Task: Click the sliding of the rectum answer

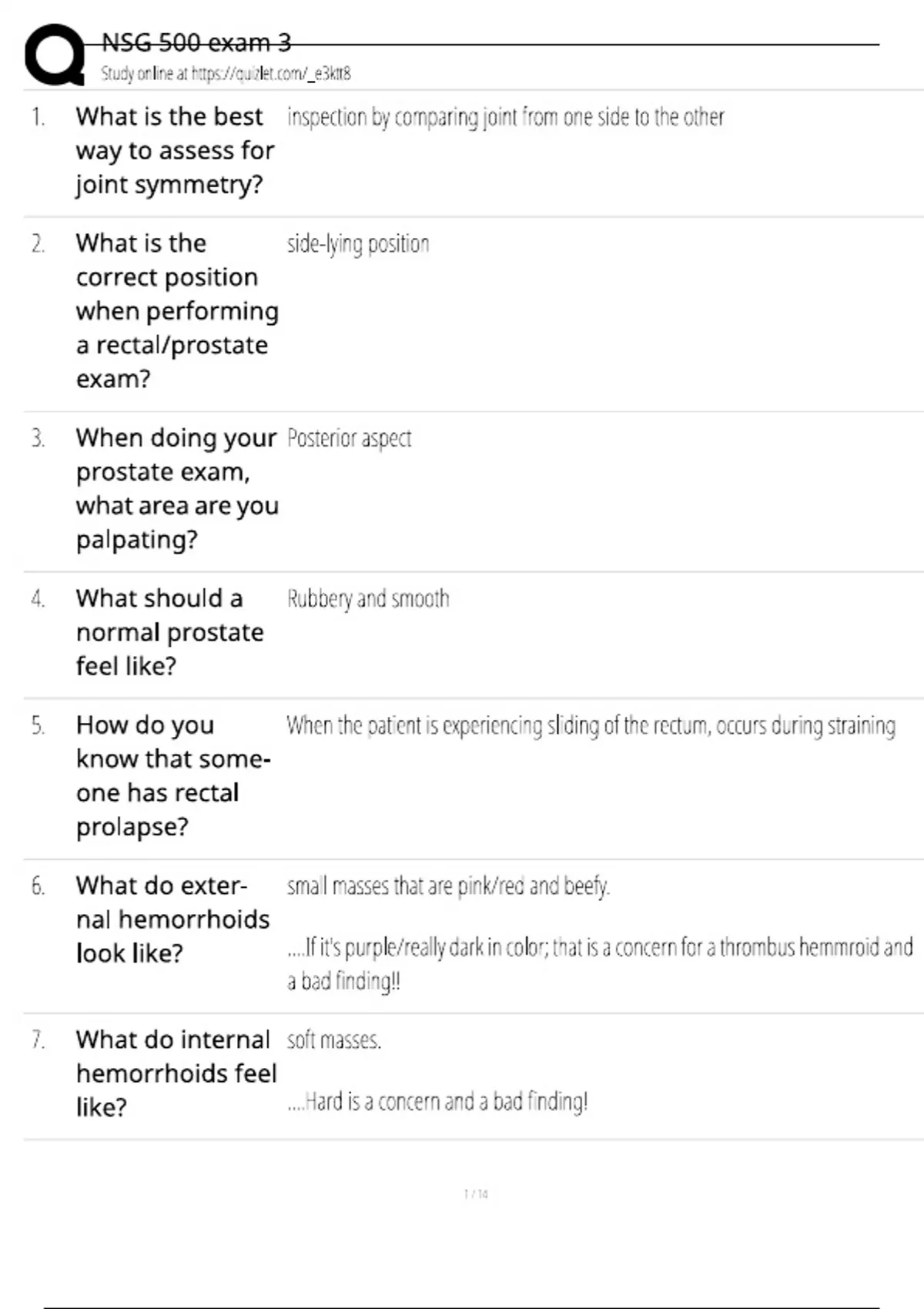Action: tap(591, 725)
